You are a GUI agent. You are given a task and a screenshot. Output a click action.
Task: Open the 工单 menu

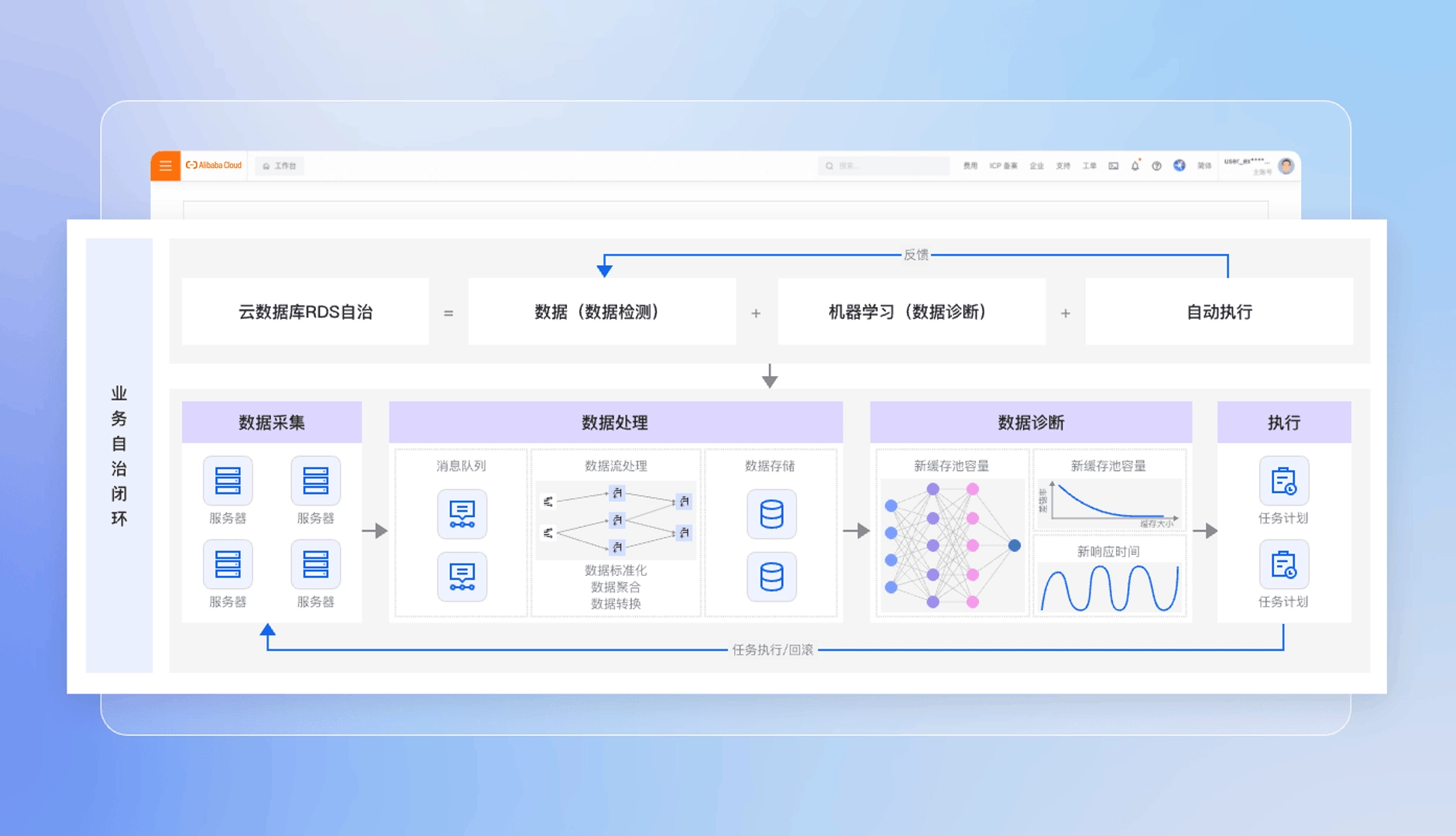click(1090, 166)
